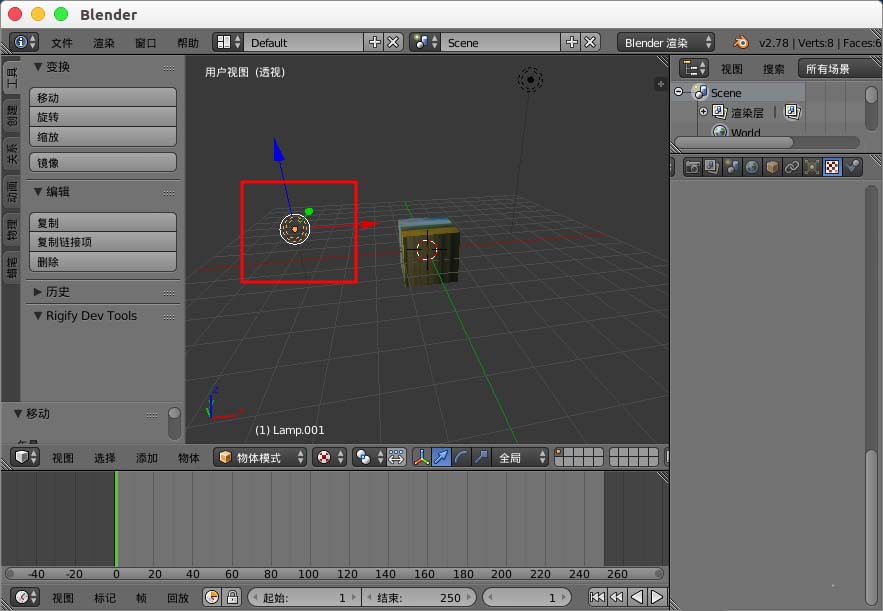Open World properties with globe icon
The width and height of the screenshot is (883, 611).
coord(752,167)
